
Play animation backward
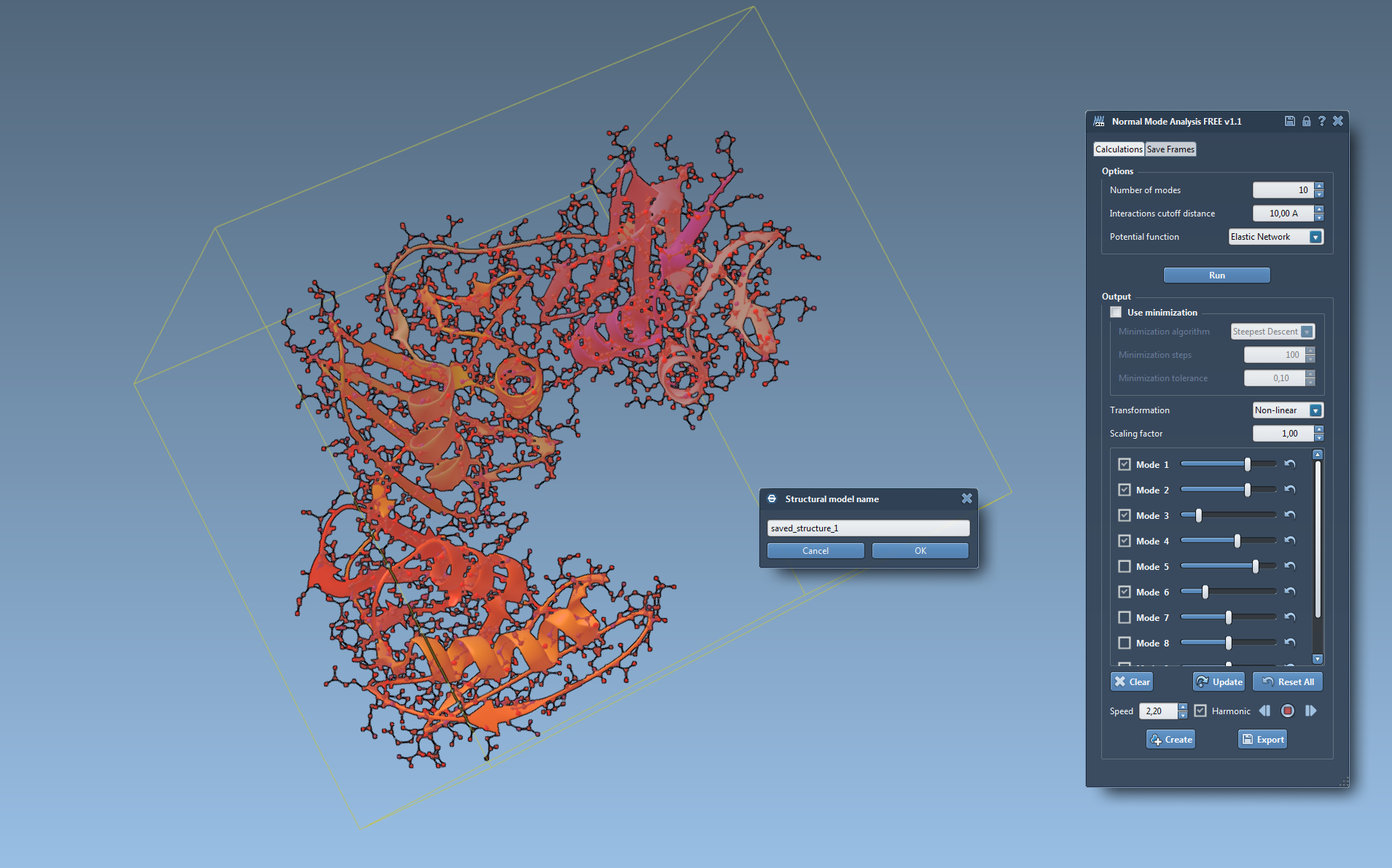[1264, 711]
